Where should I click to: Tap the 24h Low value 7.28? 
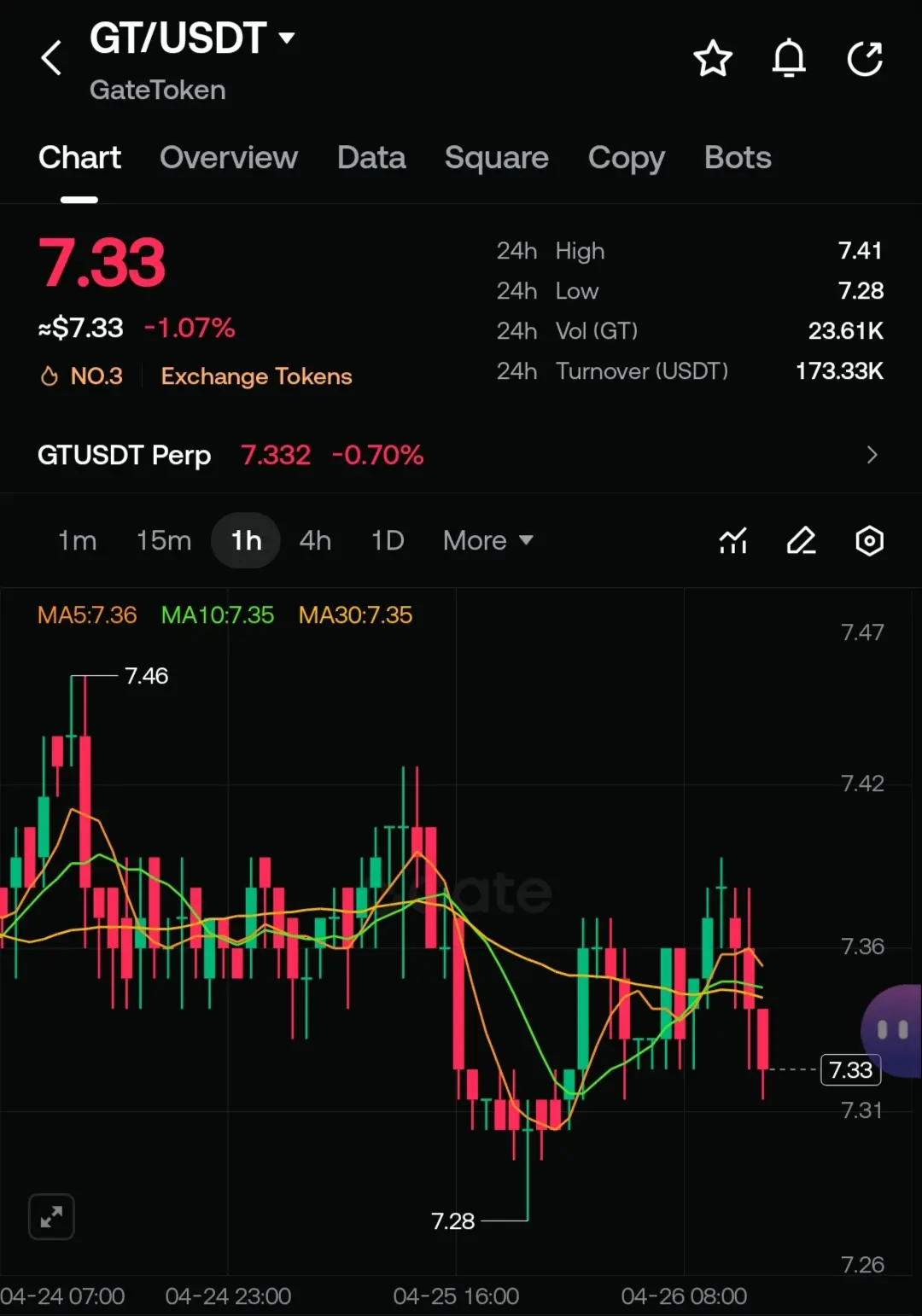[x=861, y=291]
